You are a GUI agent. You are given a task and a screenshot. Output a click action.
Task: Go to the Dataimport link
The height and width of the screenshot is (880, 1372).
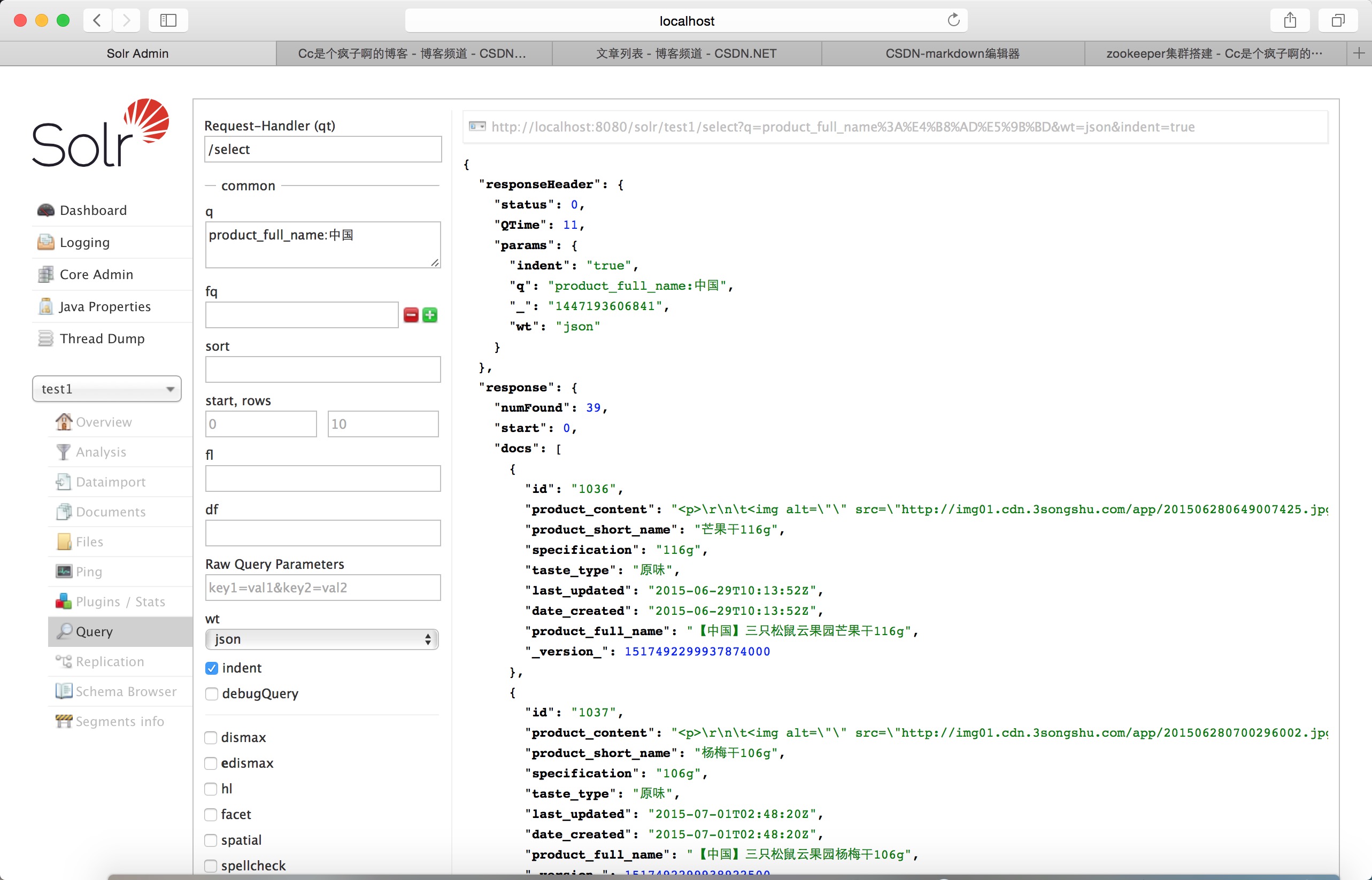[x=111, y=482]
